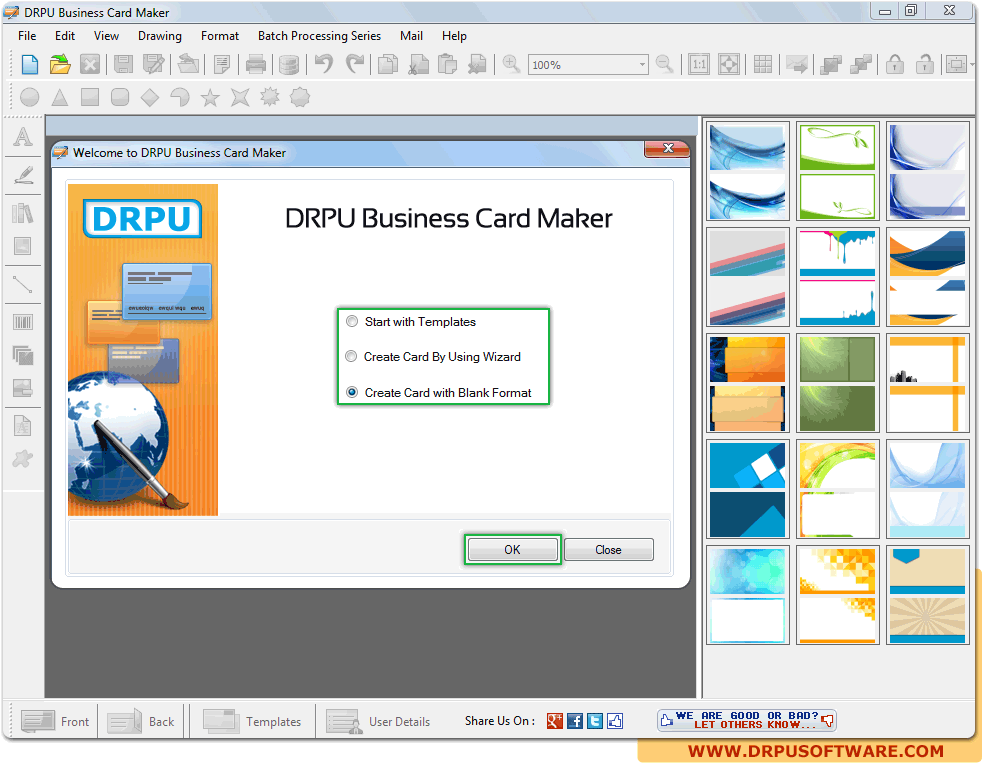The height and width of the screenshot is (763, 982).
Task: Click the lock icon in toolbar
Action: (x=894, y=65)
